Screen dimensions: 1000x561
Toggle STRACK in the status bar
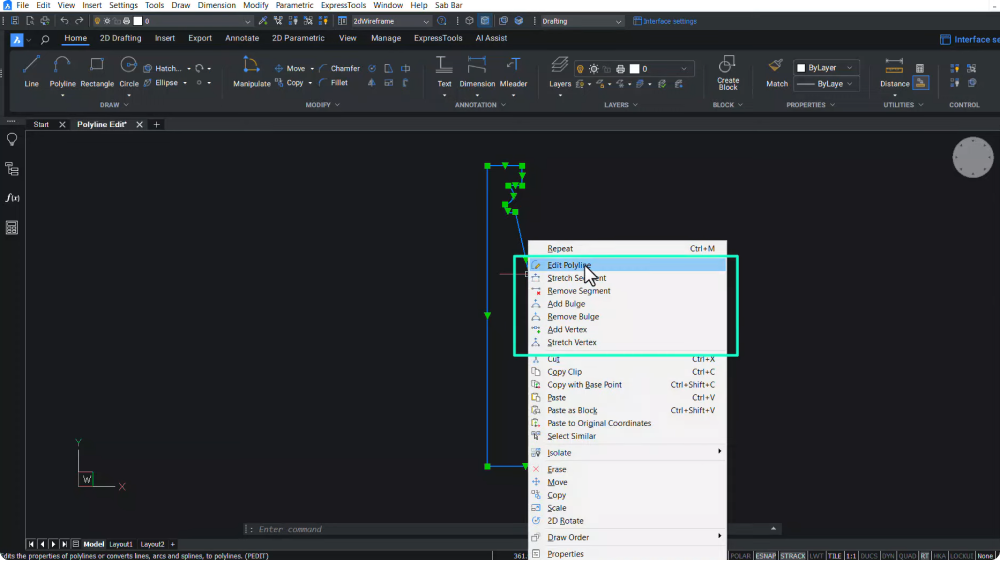793,556
